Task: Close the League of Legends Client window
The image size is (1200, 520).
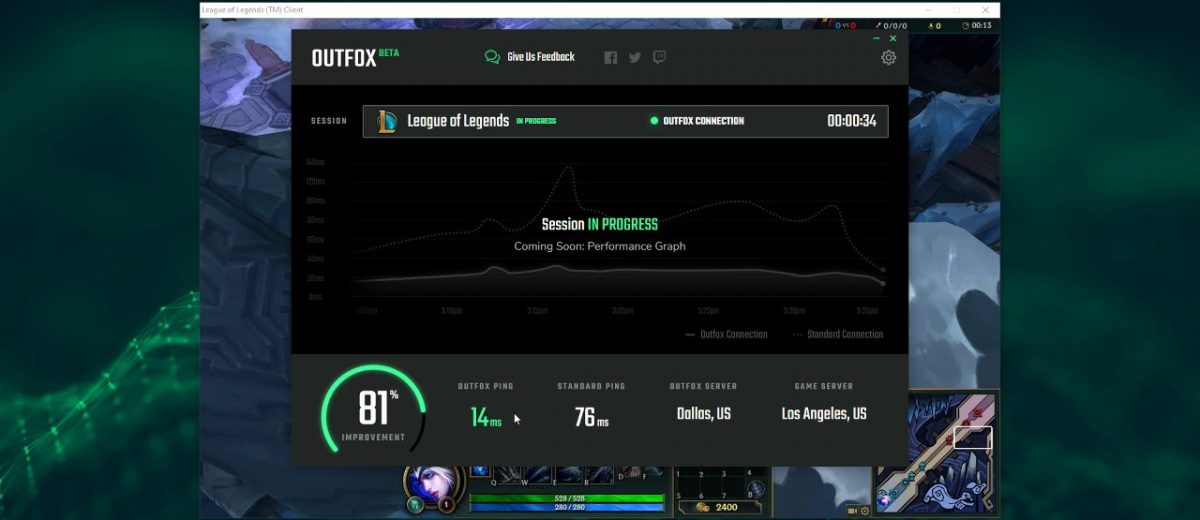Action: coord(985,10)
